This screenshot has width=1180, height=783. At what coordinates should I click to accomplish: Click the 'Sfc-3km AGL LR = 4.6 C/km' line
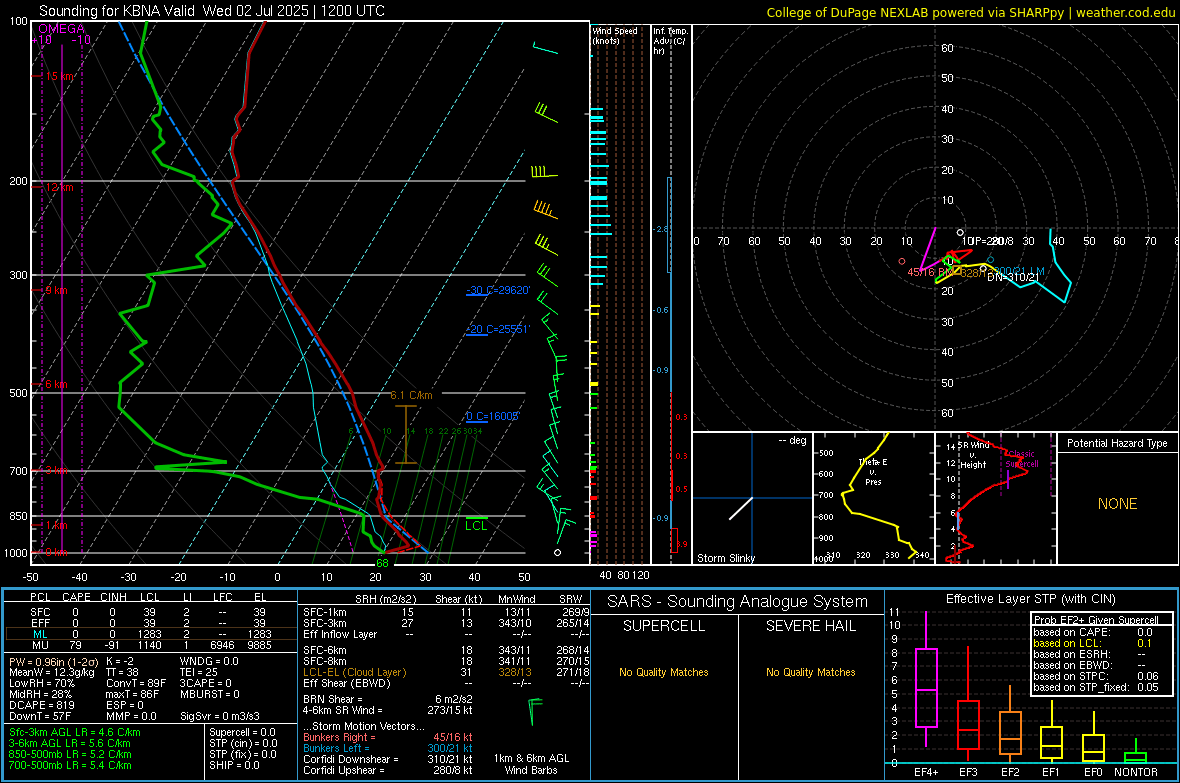tap(75, 732)
